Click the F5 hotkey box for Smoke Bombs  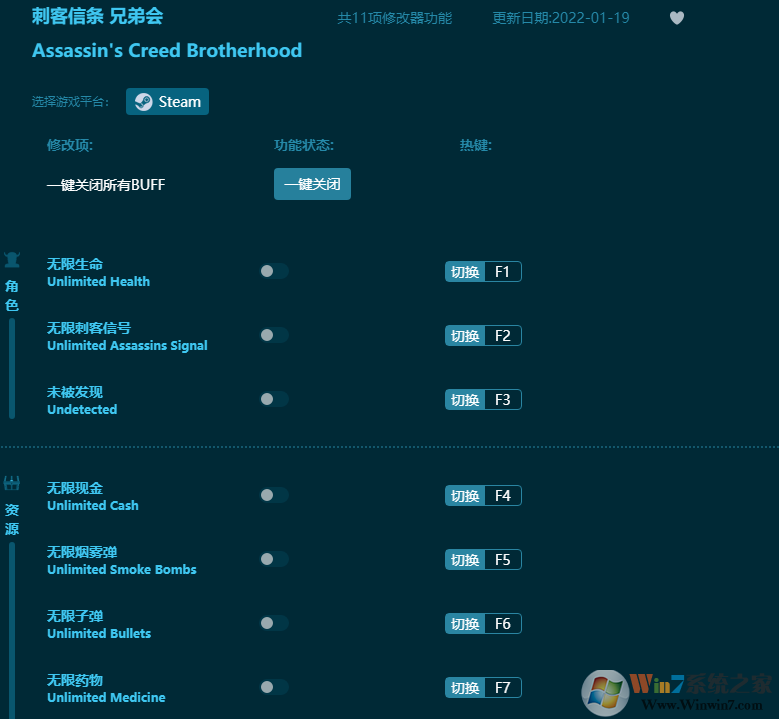(x=503, y=559)
